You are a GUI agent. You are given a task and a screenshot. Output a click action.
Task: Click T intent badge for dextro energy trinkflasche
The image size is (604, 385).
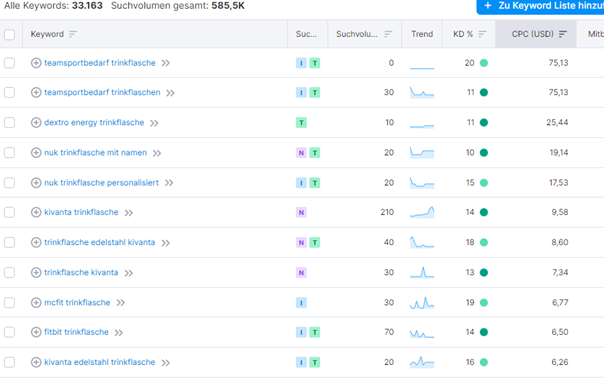coord(301,123)
